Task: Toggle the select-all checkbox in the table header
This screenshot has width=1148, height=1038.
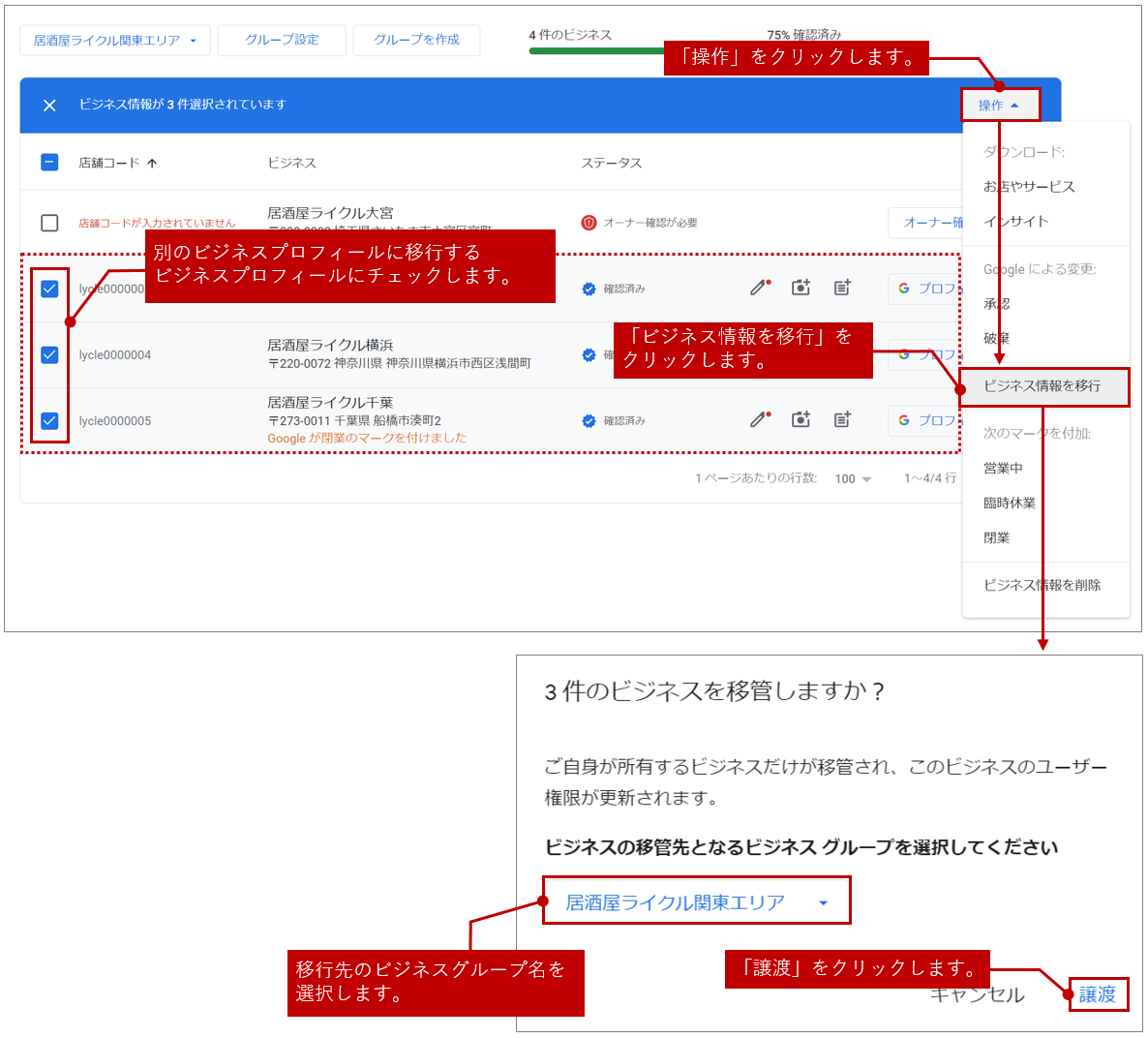Action: (x=49, y=163)
